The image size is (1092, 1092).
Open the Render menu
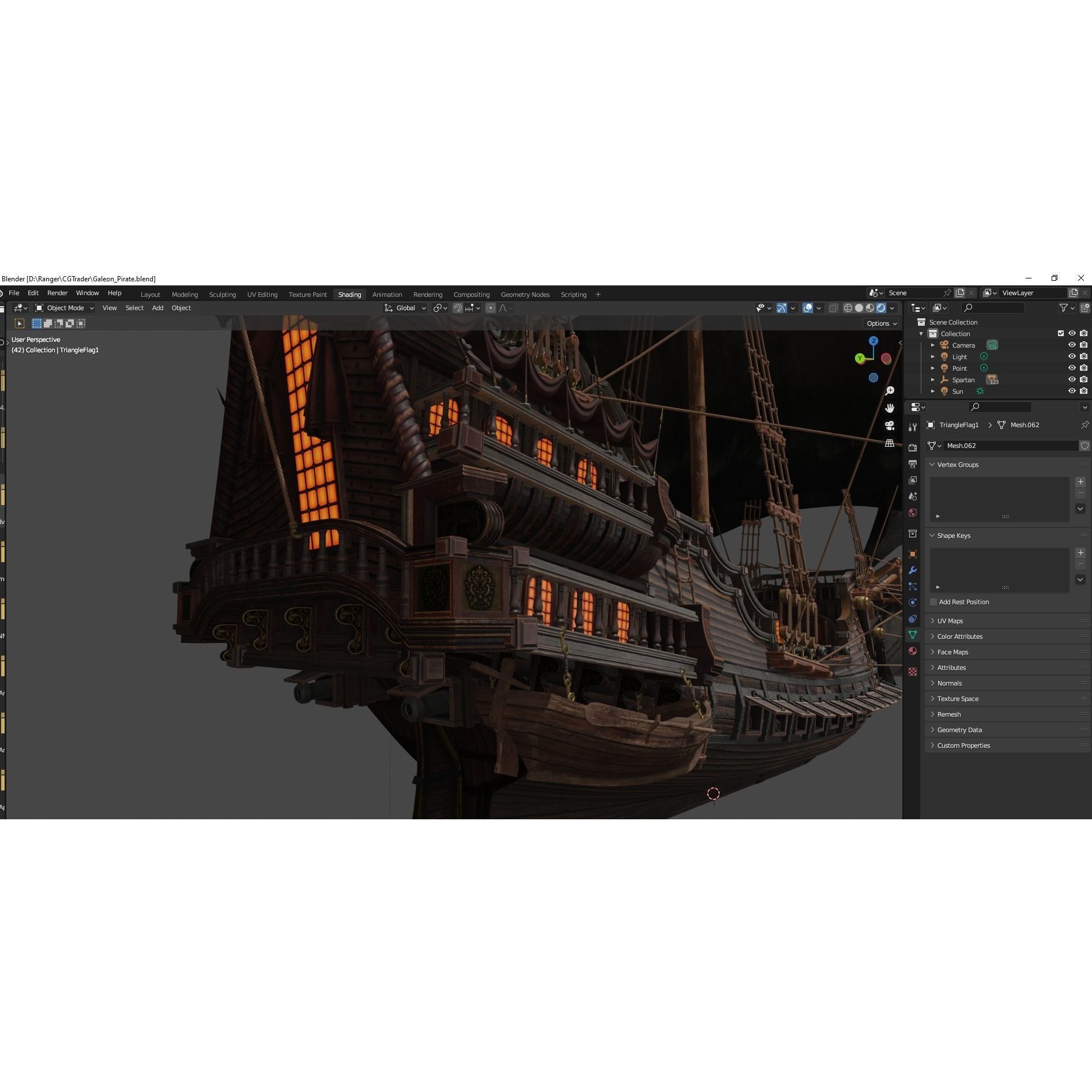pos(57,293)
